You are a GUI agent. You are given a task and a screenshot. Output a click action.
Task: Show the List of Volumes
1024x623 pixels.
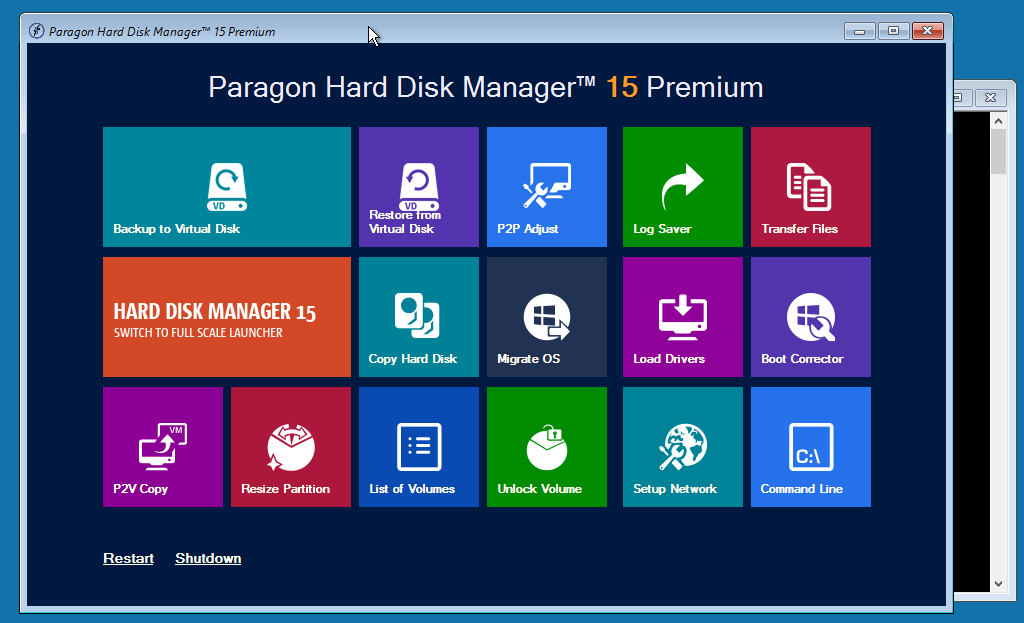pos(419,447)
